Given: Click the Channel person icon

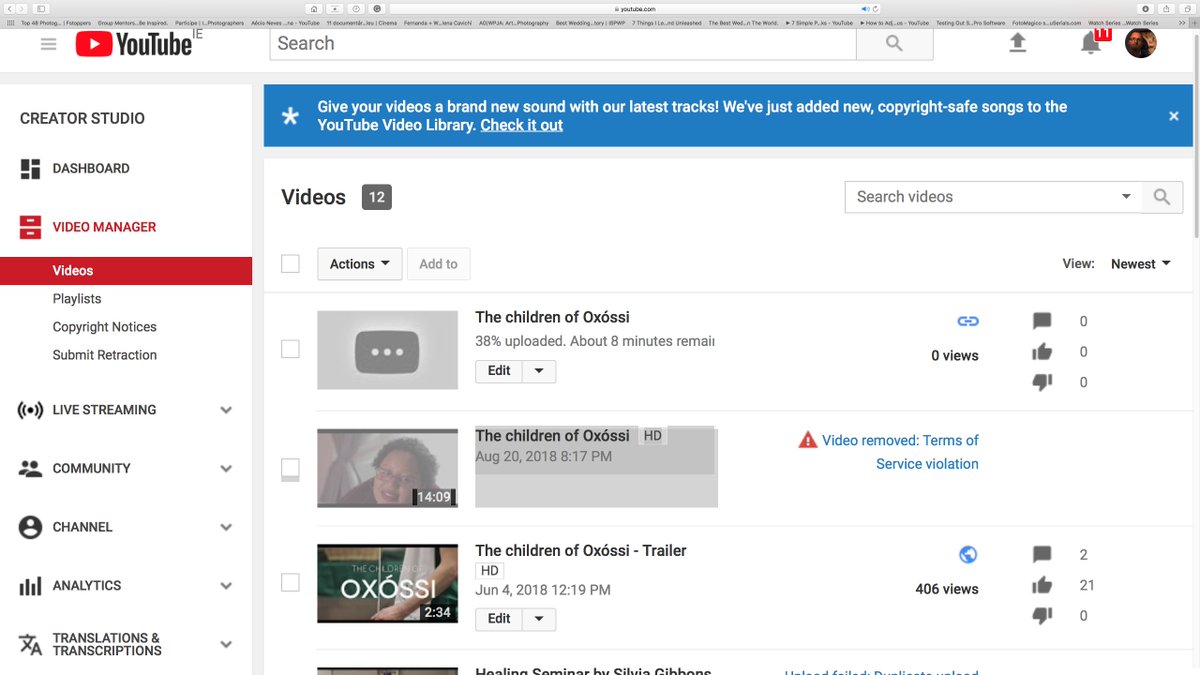Looking at the screenshot, I should click(30, 527).
